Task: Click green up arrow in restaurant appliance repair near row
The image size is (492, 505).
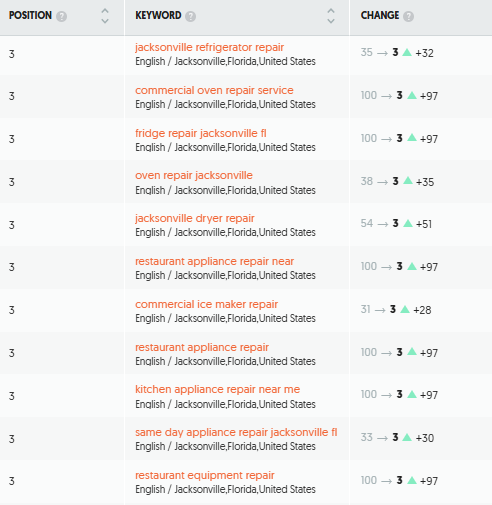Action: click(412, 266)
